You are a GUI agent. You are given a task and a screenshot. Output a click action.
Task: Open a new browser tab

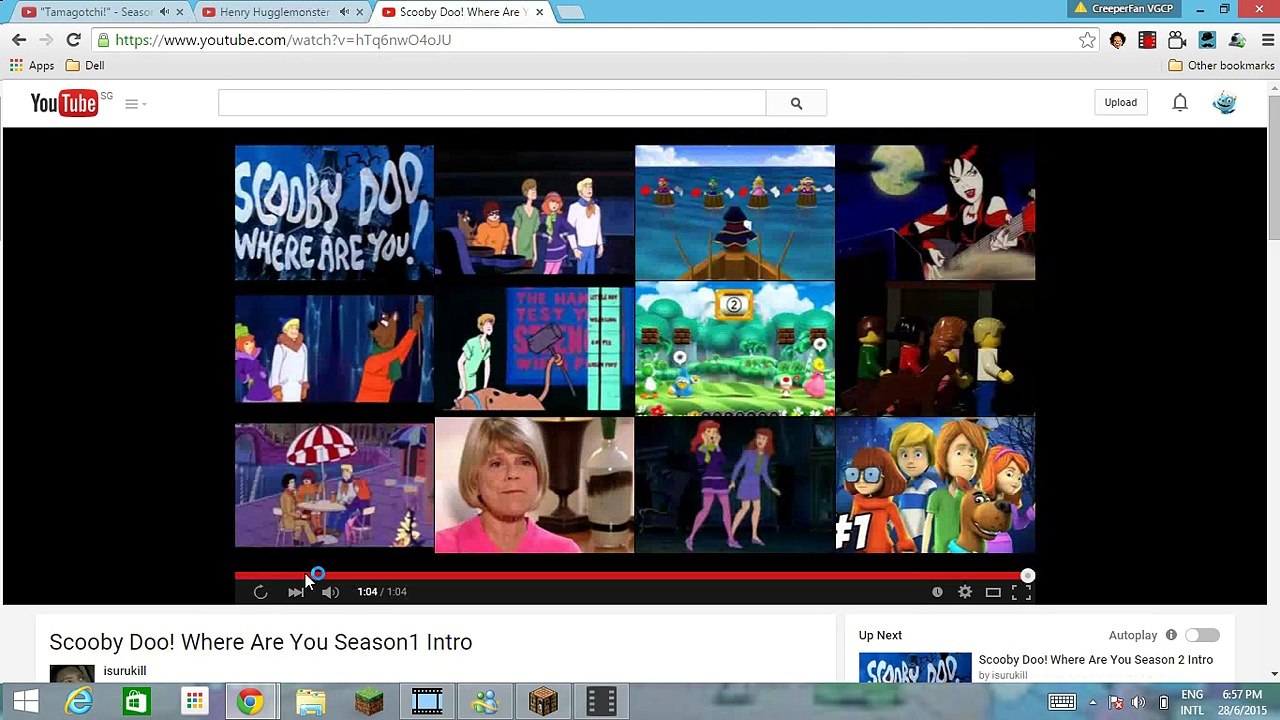(570, 12)
